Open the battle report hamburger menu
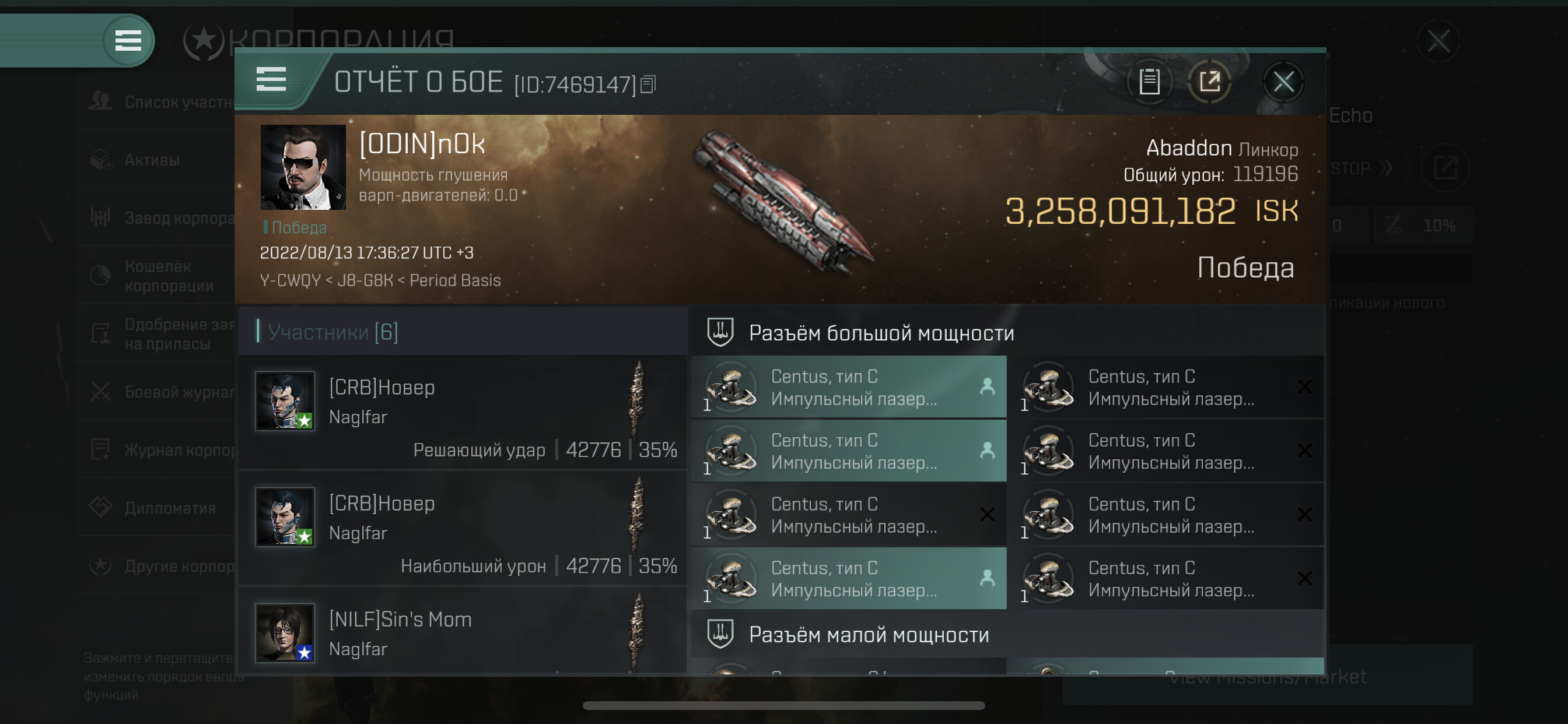This screenshot has width=1568, height=724. 271,80
